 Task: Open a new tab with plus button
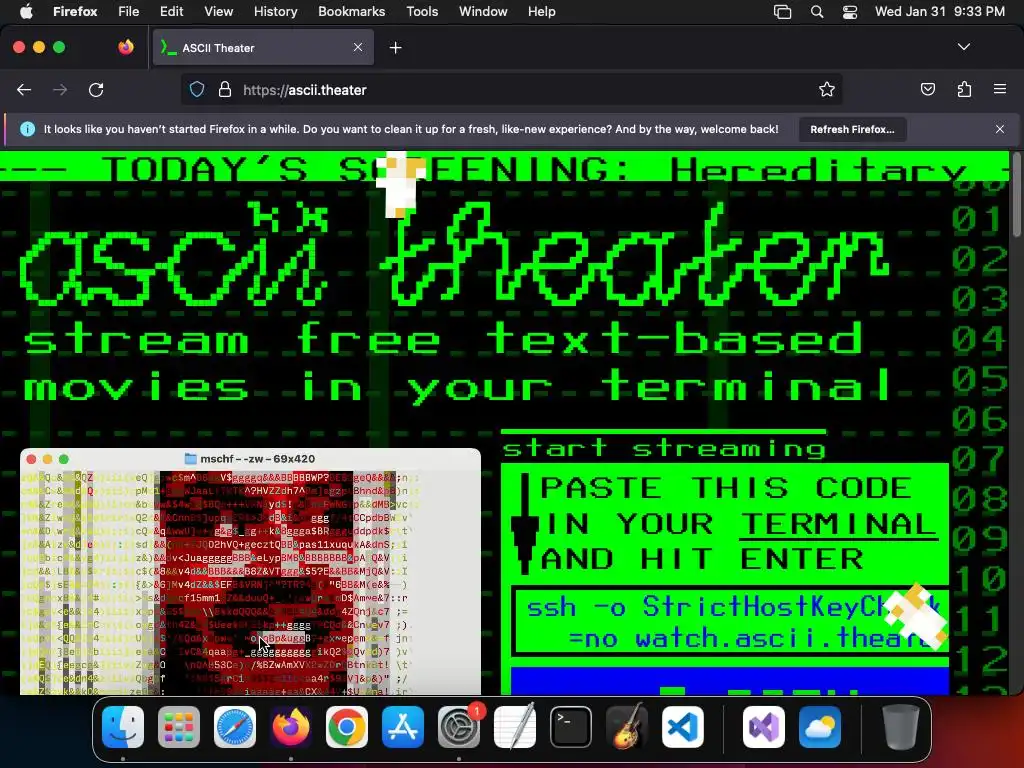tap(395, 48)
